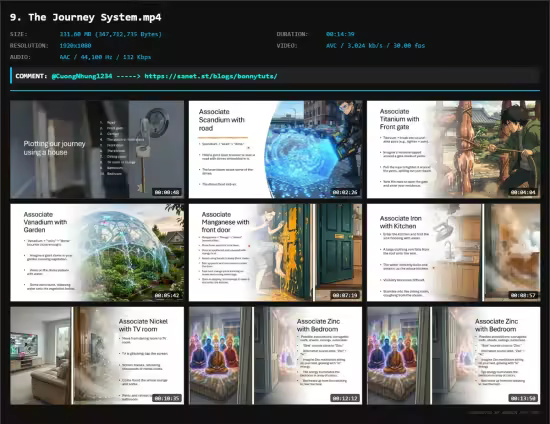The width and height of the screenshot is (550, 424).
Task: Click the 'AUDIO:' label
Action: 20,57
